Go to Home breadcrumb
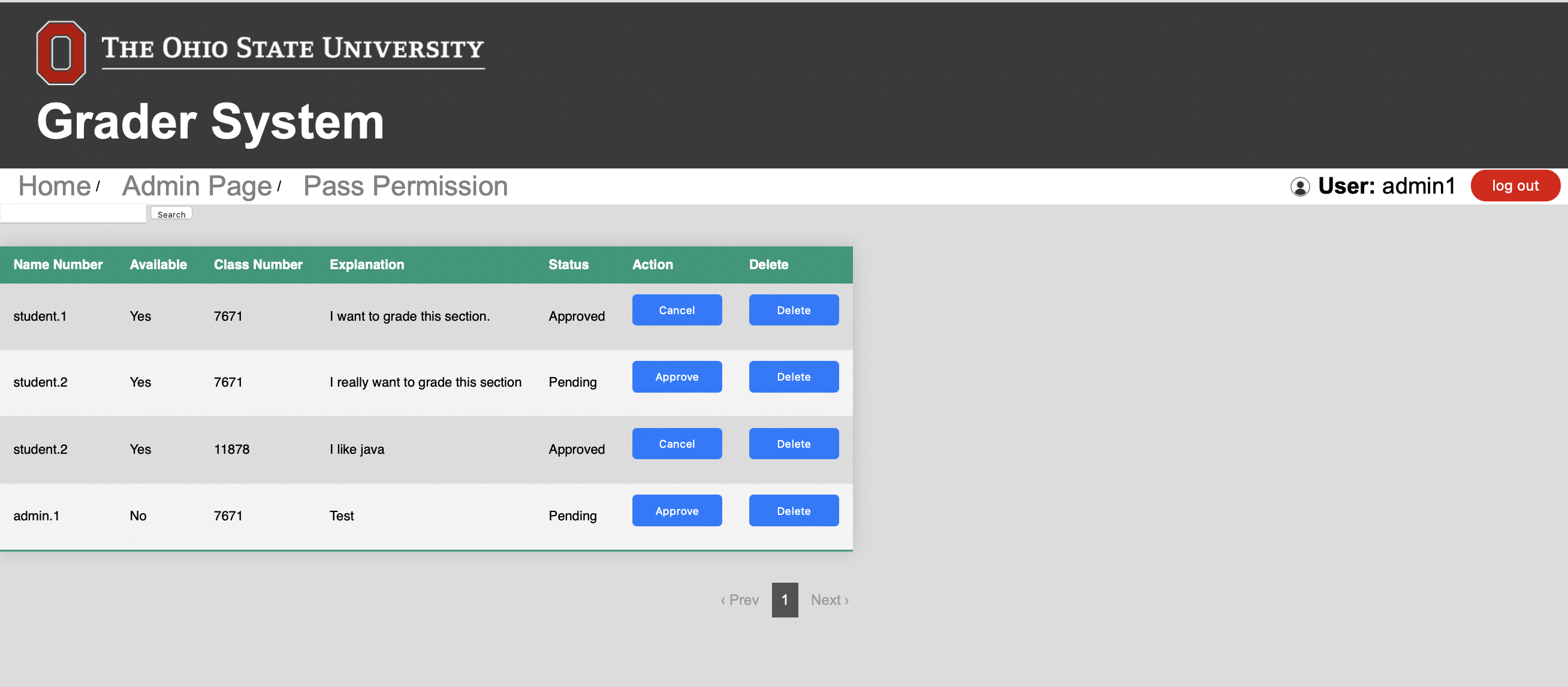The height and width of the screenshot is (687, 1568). (x=54, y=186)
